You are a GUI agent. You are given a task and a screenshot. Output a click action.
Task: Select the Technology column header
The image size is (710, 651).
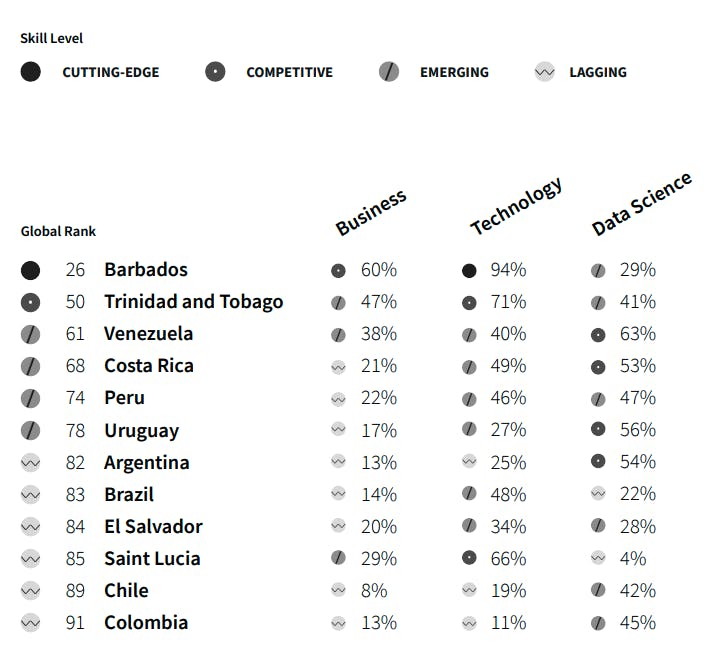click(516, 207)
